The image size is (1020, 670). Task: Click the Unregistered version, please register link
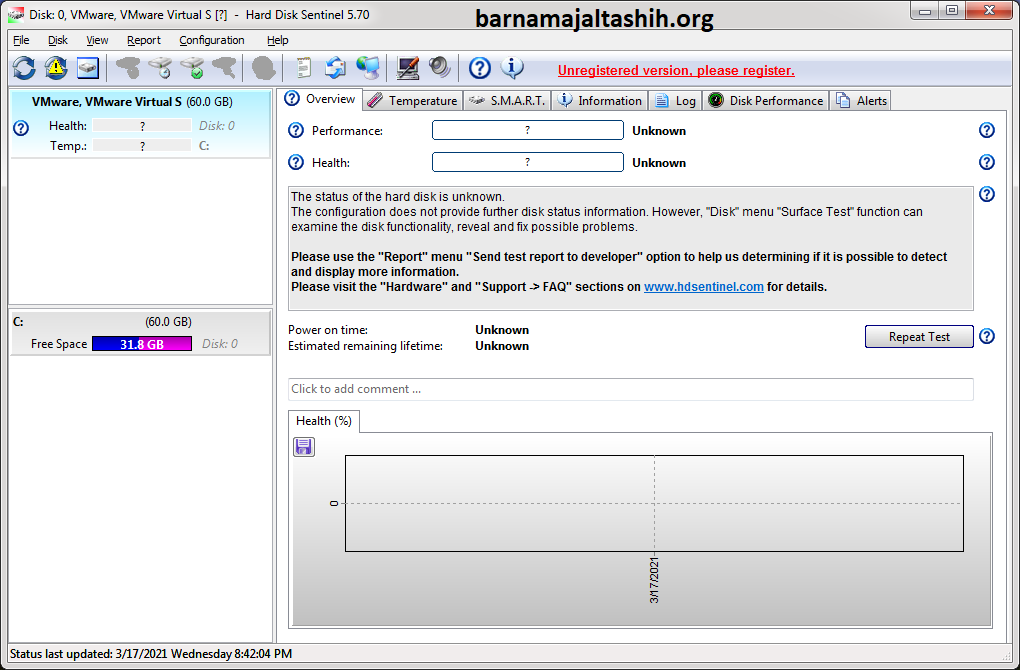click(x=676, y=70)
